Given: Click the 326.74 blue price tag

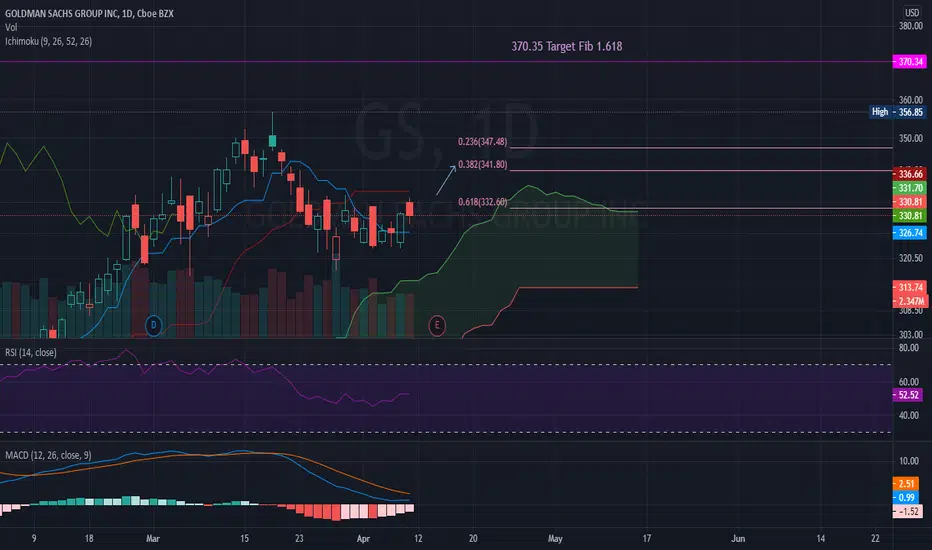Looking at the screenshot, I should pos(909,233).
